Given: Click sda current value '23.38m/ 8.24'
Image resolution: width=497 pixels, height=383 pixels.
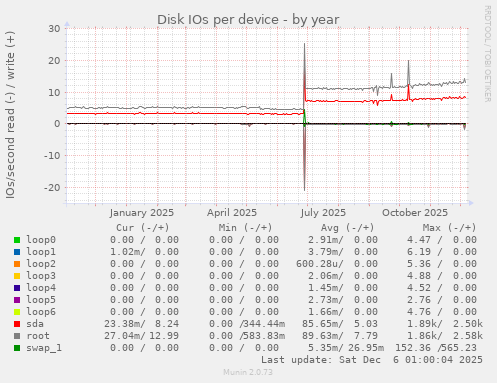Looking at the screenshot, I should tap(141, 324).
